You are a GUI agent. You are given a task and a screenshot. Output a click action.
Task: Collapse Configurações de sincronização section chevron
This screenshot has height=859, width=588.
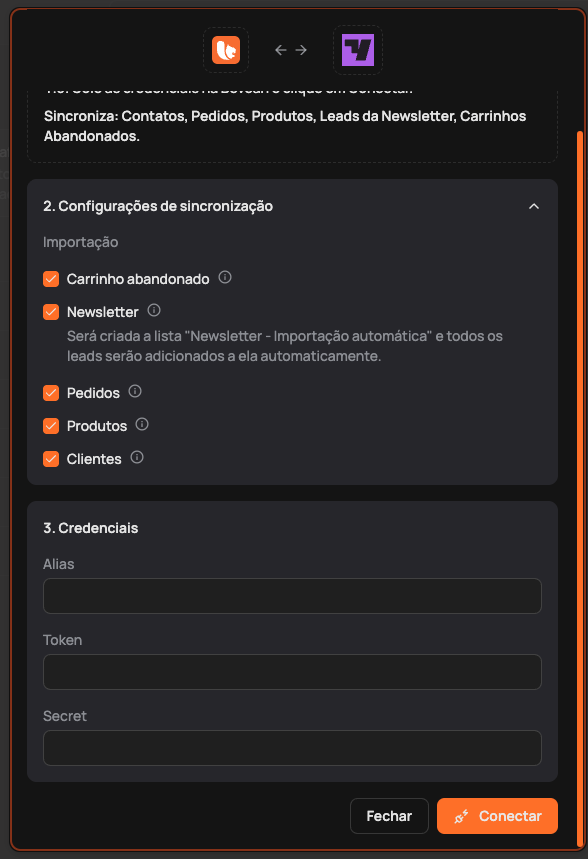click(x=534, y=207)
